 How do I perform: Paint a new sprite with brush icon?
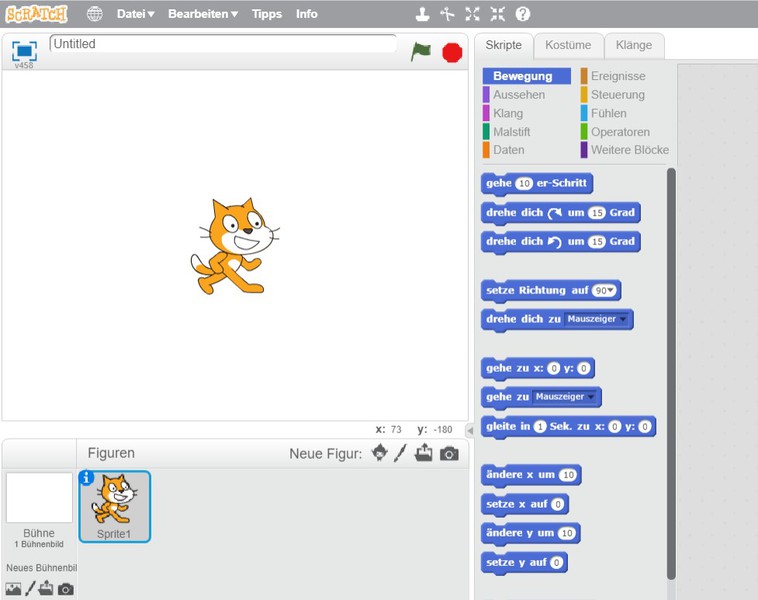point(400,453)
